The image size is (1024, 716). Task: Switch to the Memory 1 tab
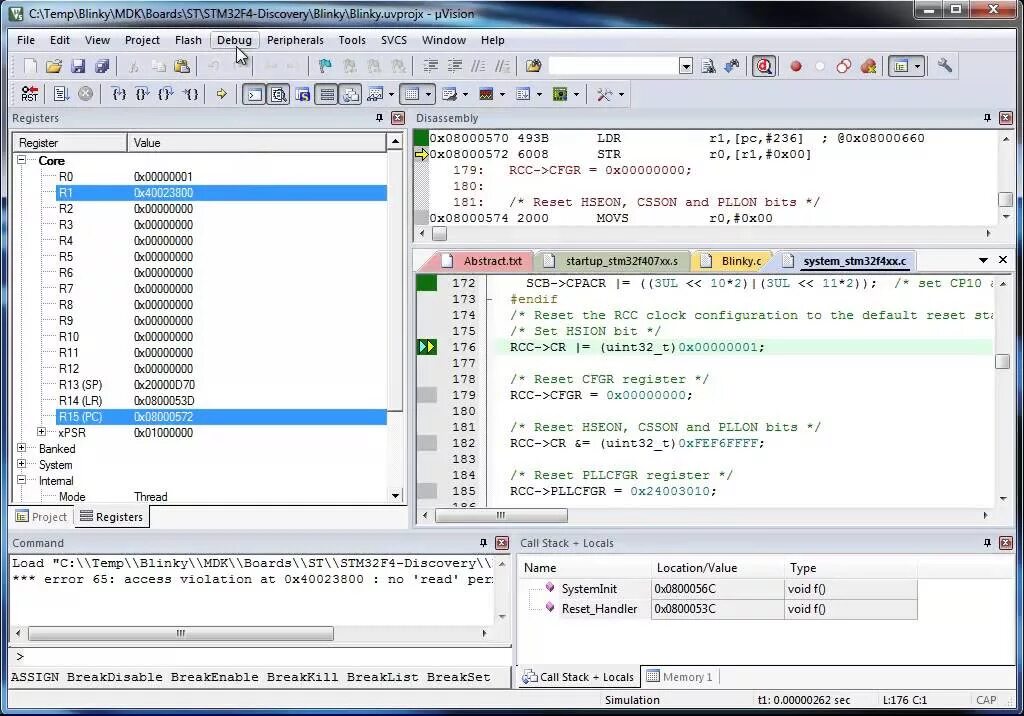pos(679,677)
